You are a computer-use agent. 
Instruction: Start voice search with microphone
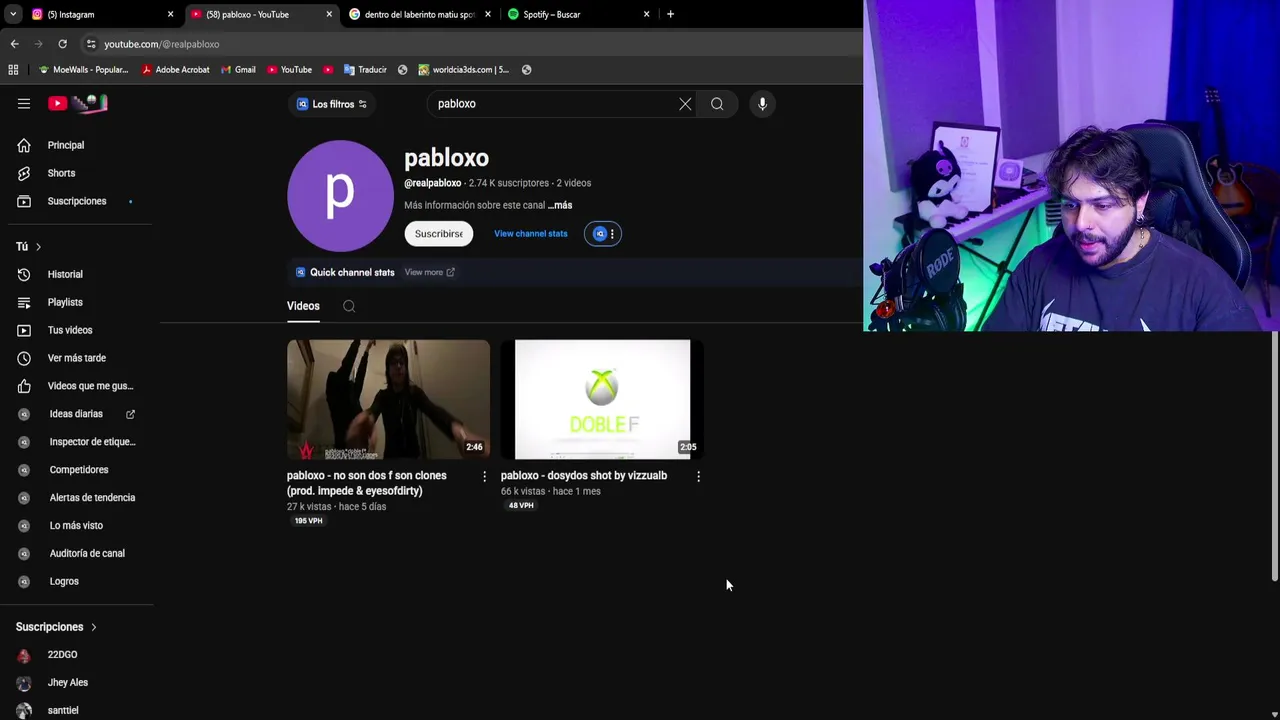(x=762, y=104)
